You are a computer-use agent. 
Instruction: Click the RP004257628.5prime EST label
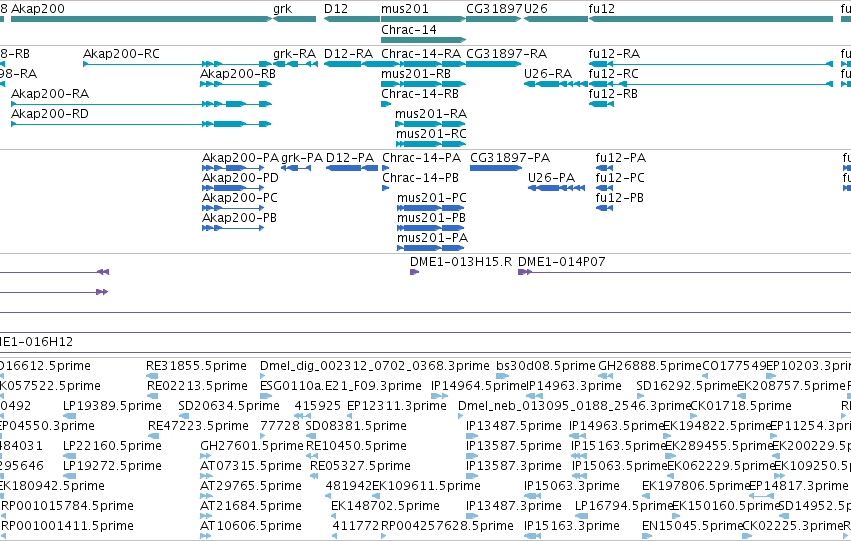click(x=447, y=526)
